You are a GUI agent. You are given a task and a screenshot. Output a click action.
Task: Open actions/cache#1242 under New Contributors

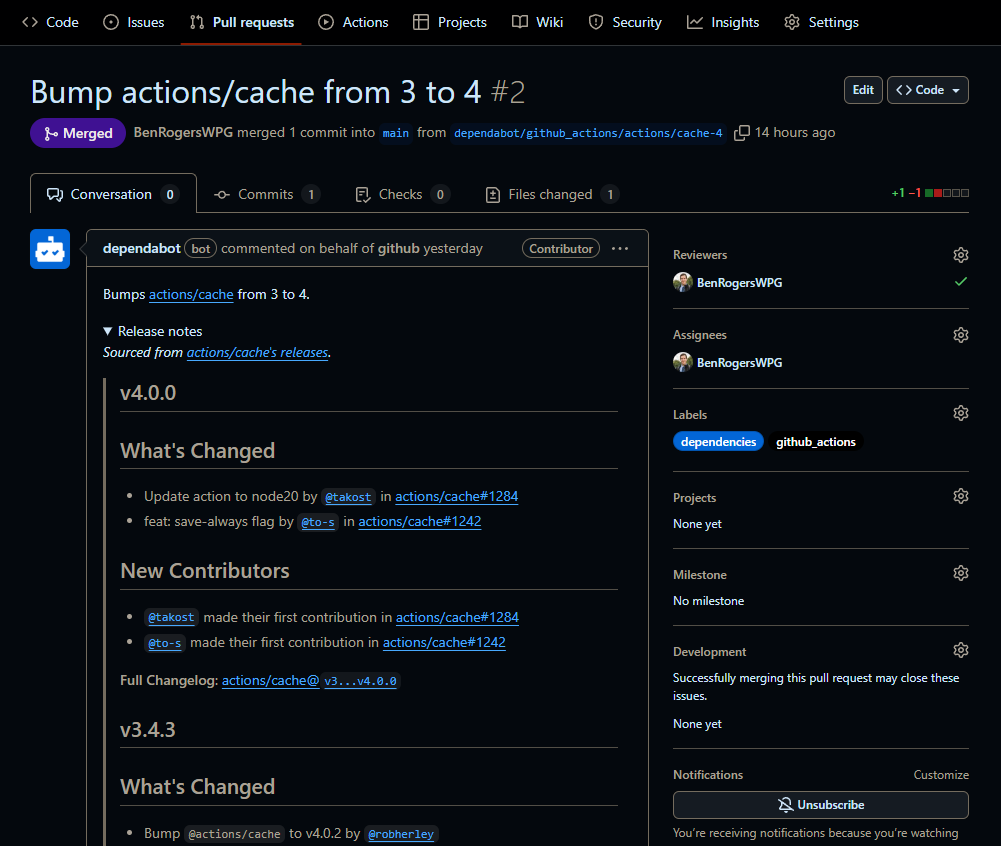click(444, 642)
